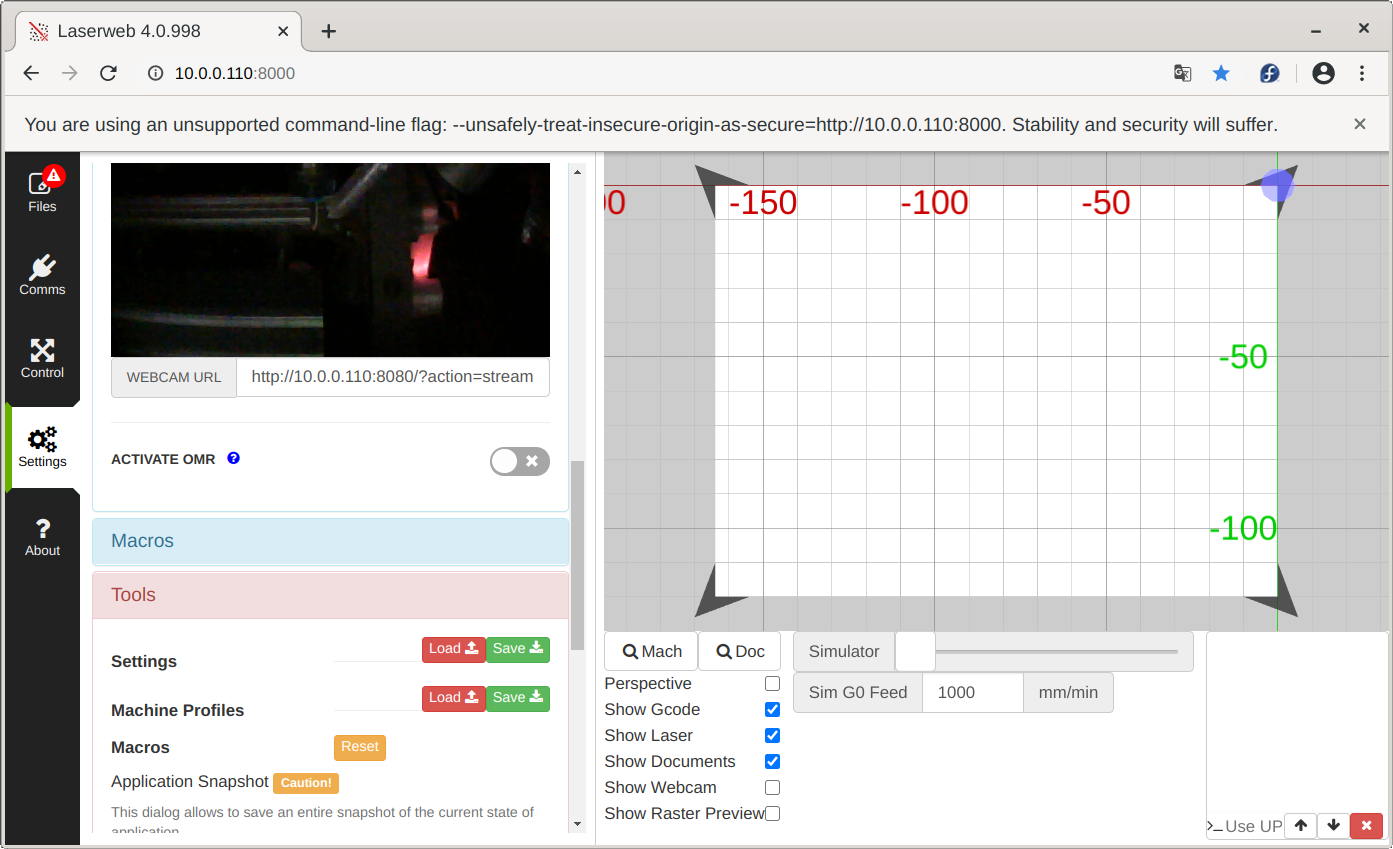Toggle the Activate OMR switch
Viewport: 1393px width, 849px height.
pos(520,461)
